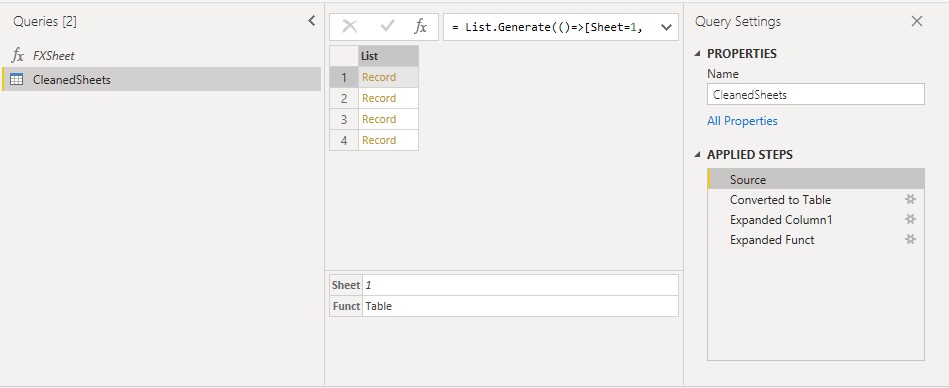
Task: Select the Converted to Table step
Action: [x=815, y=200]
